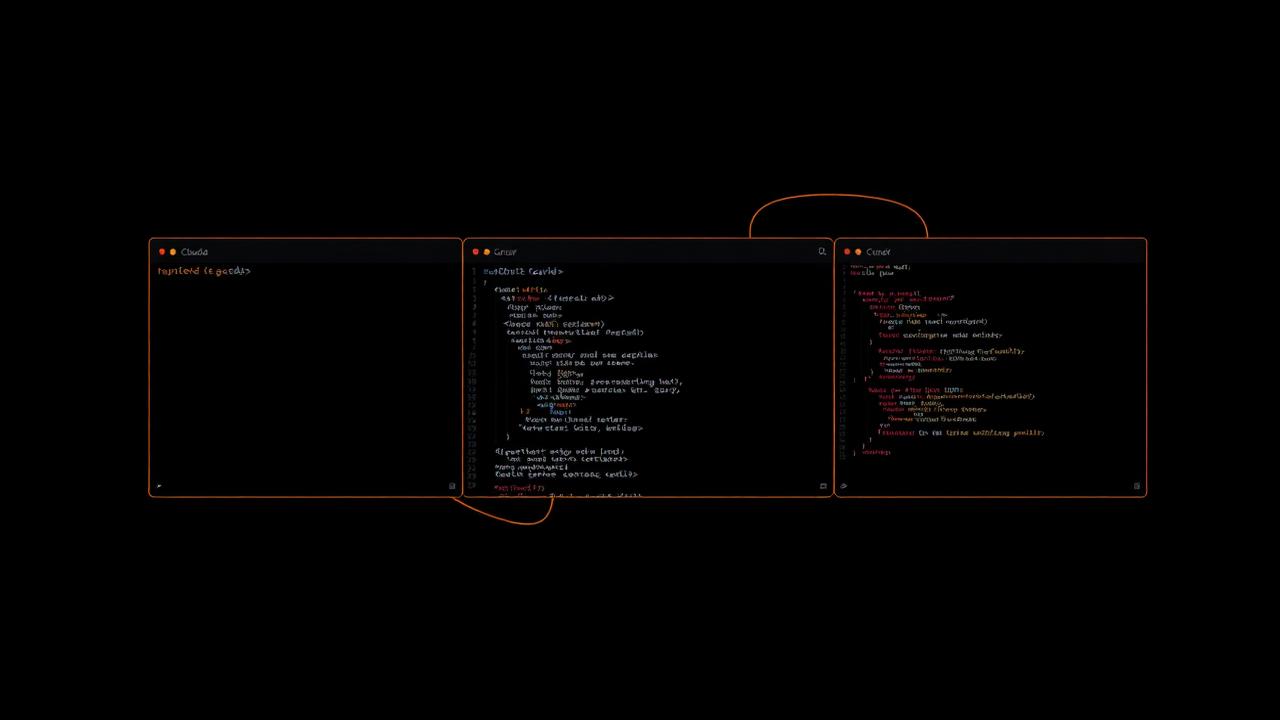
Task: Minimize the left window using its orange dot
Action: coord(173,252)
